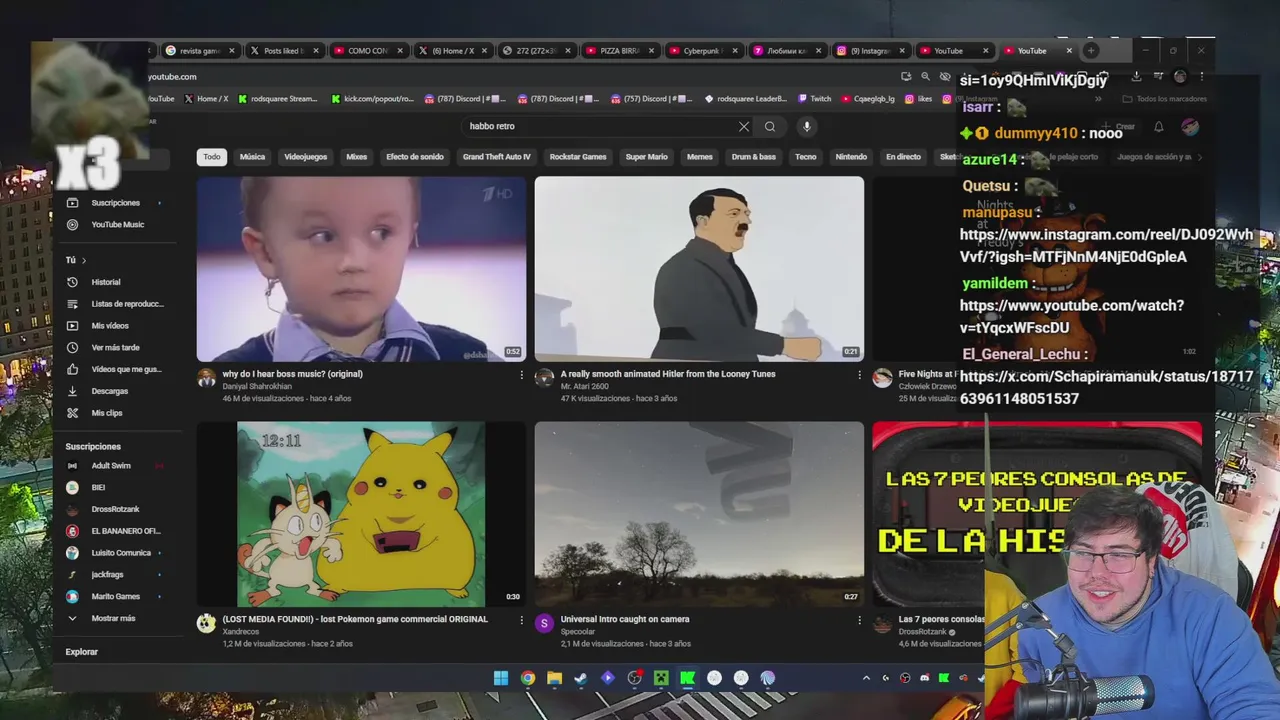Switch to the 'Posts liked' X tab

point(284,51)
